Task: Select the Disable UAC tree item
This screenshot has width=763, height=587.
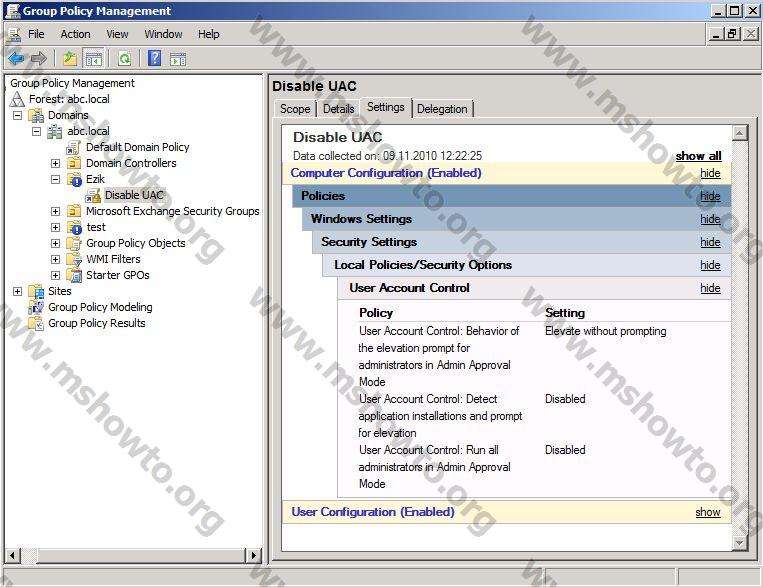Action: coord(134,195)
